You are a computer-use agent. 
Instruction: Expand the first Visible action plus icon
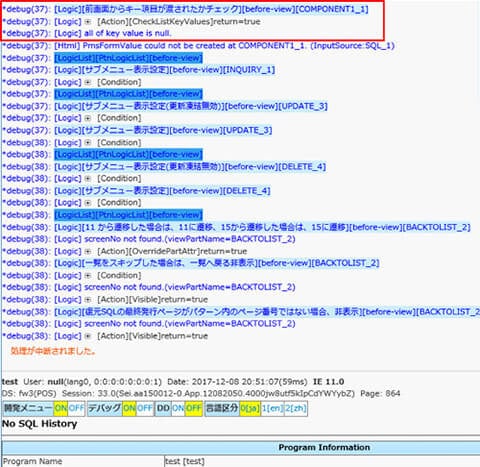[x=88, y=300]
